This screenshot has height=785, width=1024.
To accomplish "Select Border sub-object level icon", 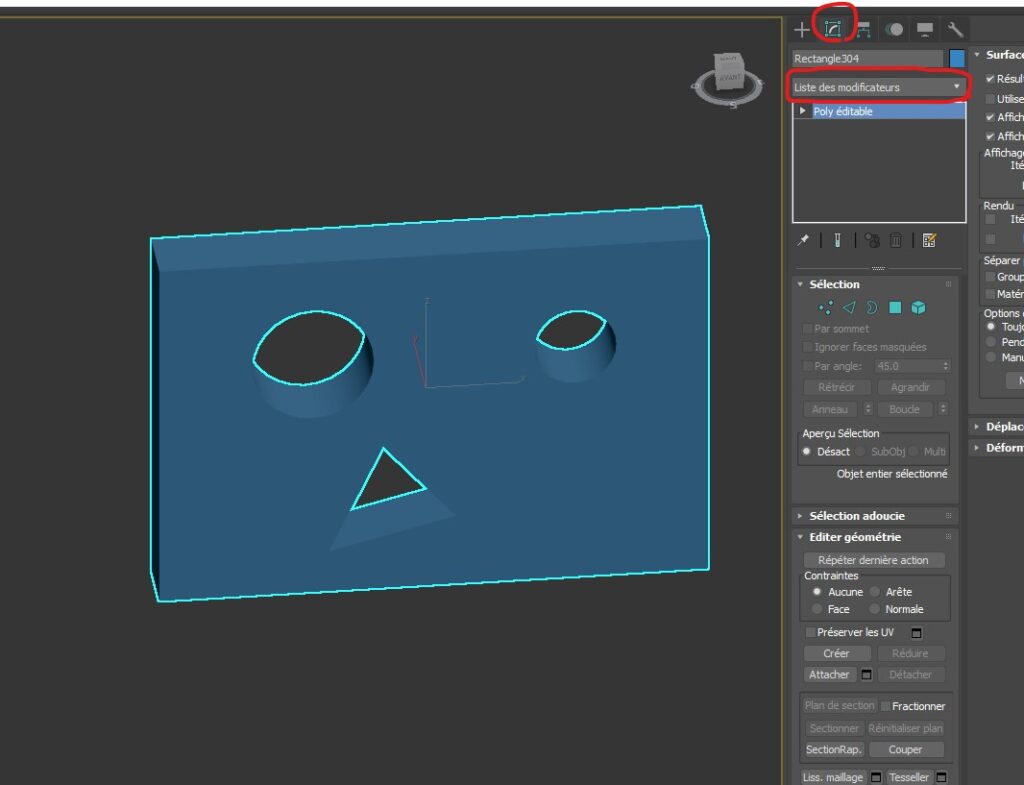I will 871,308.
